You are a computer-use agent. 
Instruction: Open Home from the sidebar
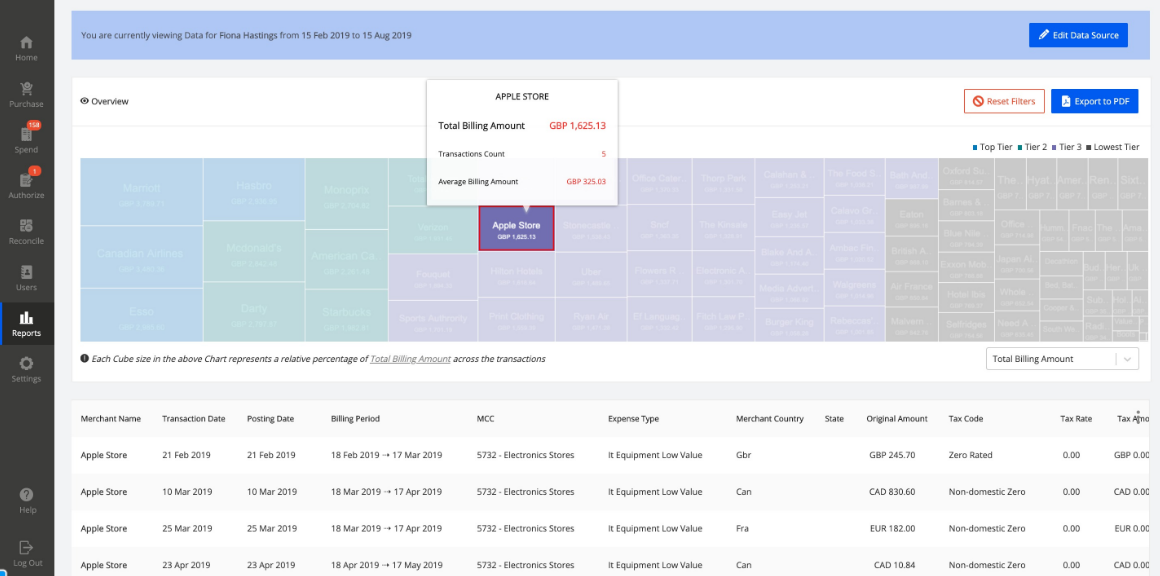27,49
